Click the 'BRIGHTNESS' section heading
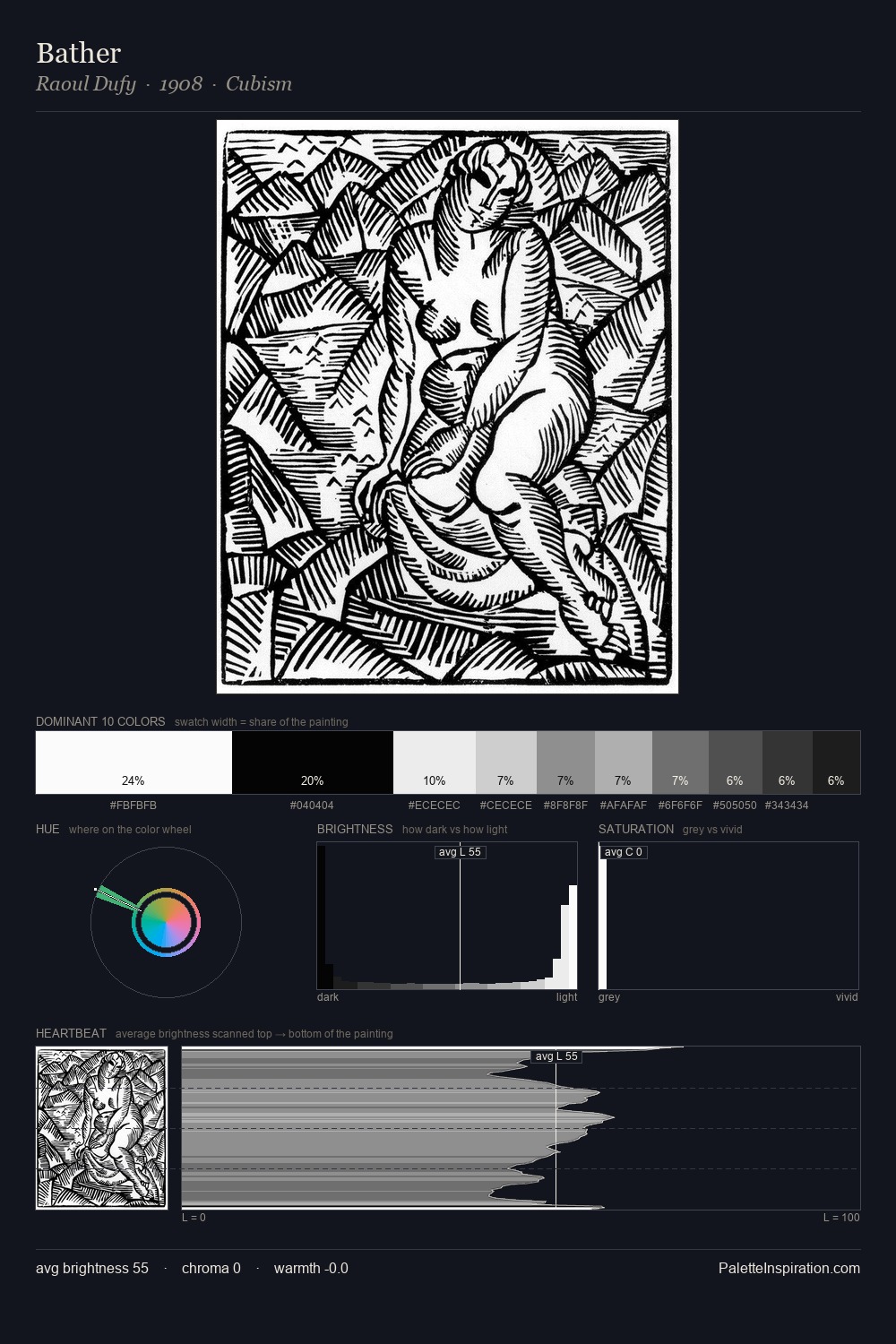The height and width of the screenshot is (1344, 896). tap(355, 829)
